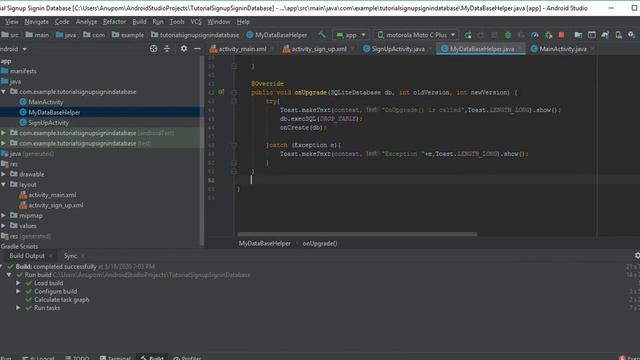
Task: Open the Navigate menu
Action: click(x=36, y=22)
